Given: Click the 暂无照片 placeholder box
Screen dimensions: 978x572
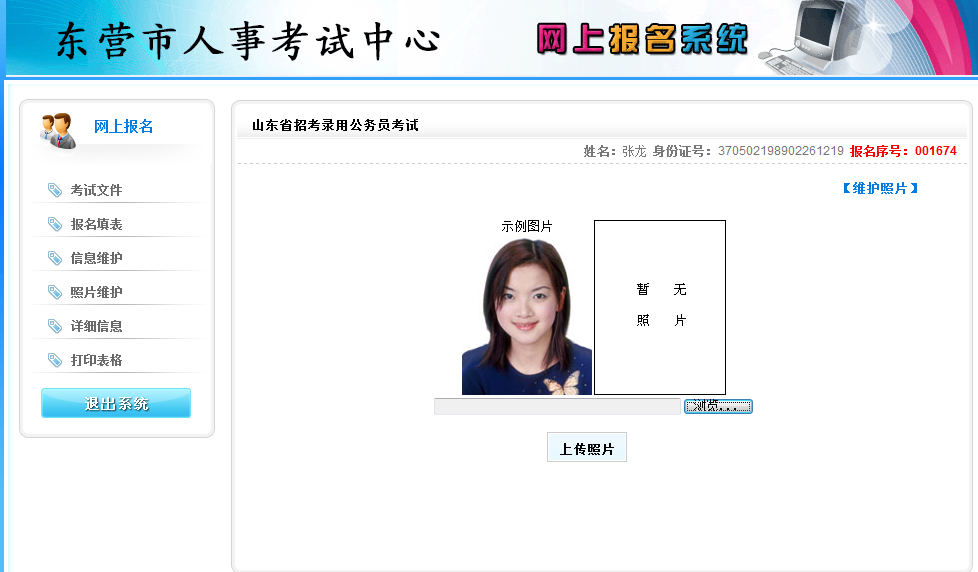Looking at the screenshot, I should coord(660,308).
